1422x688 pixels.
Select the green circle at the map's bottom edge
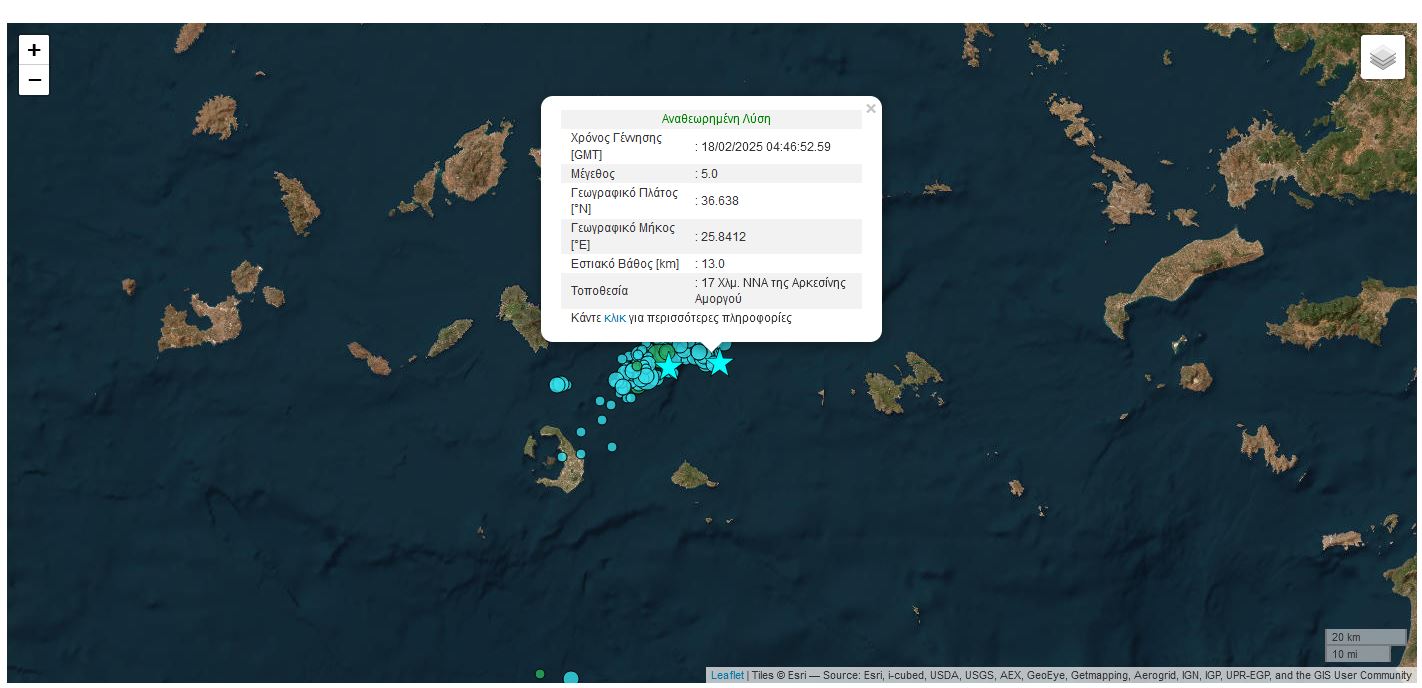point(540,674)
